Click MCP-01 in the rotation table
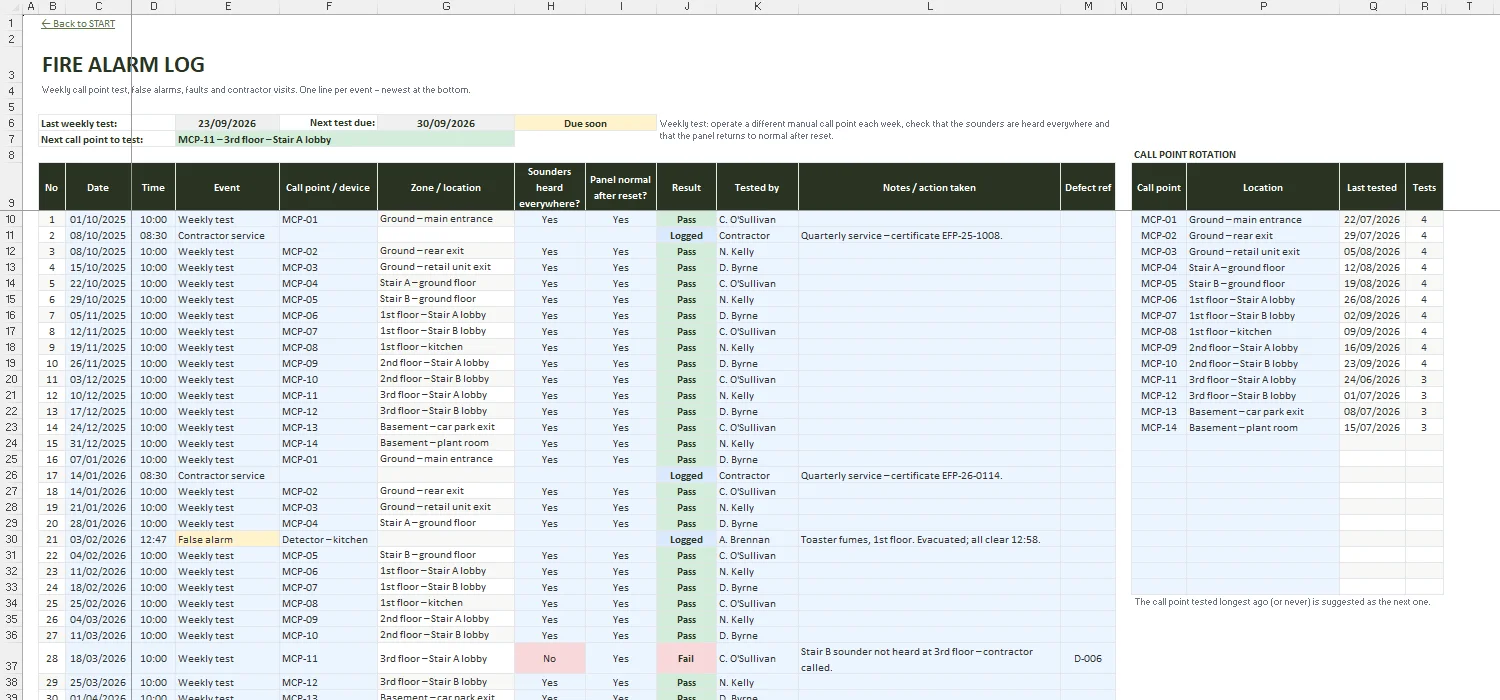Screen dimensions: 1500x700 pos(1159,219)
